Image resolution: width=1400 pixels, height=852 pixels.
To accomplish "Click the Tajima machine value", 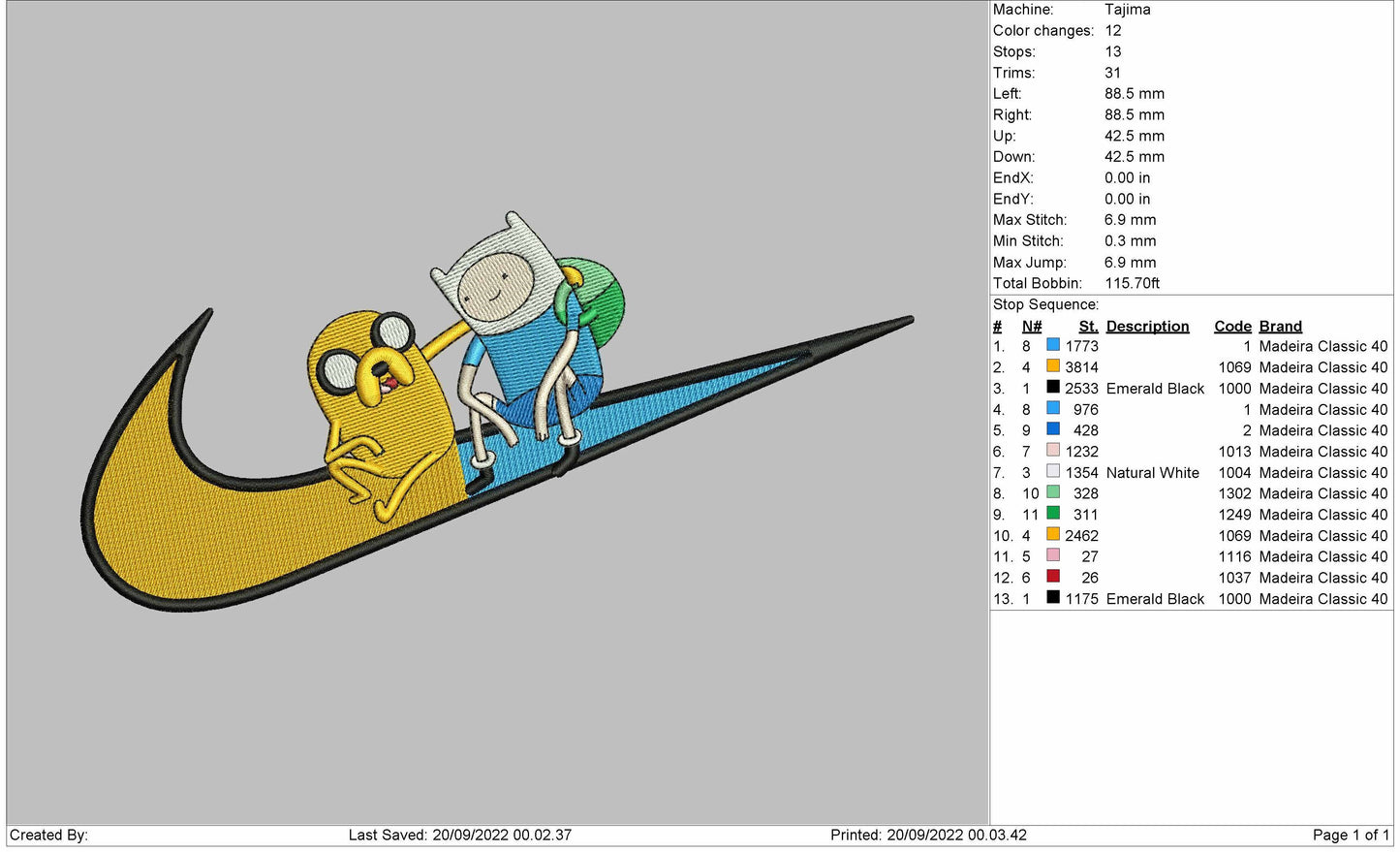I will pos(1128,10).
